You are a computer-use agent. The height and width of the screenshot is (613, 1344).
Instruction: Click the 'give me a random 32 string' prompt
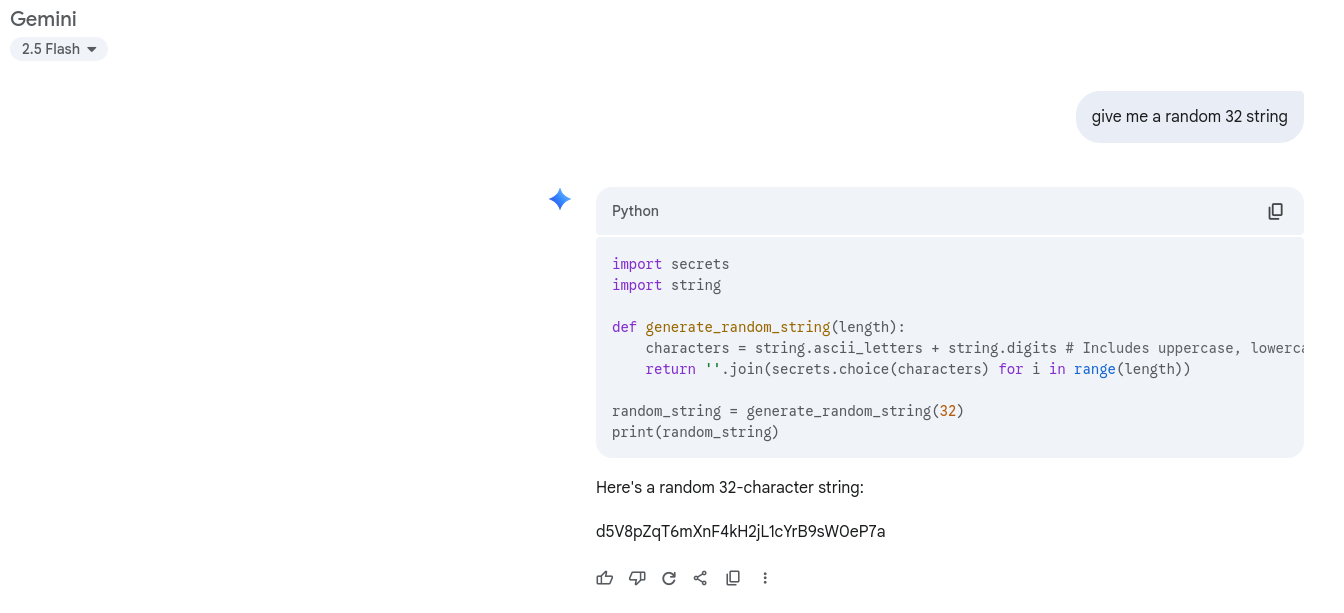(x=1189, y=117)
